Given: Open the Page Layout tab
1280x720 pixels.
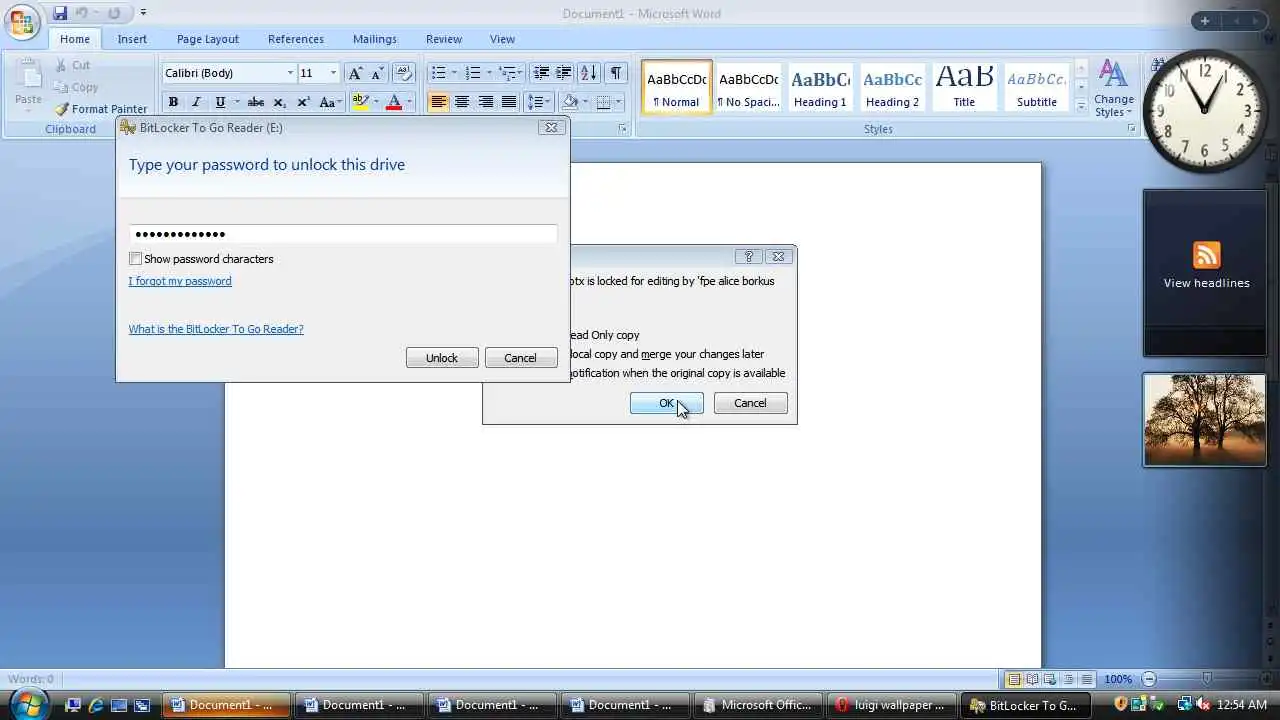Looking at the screenshot, I should 208,39.
